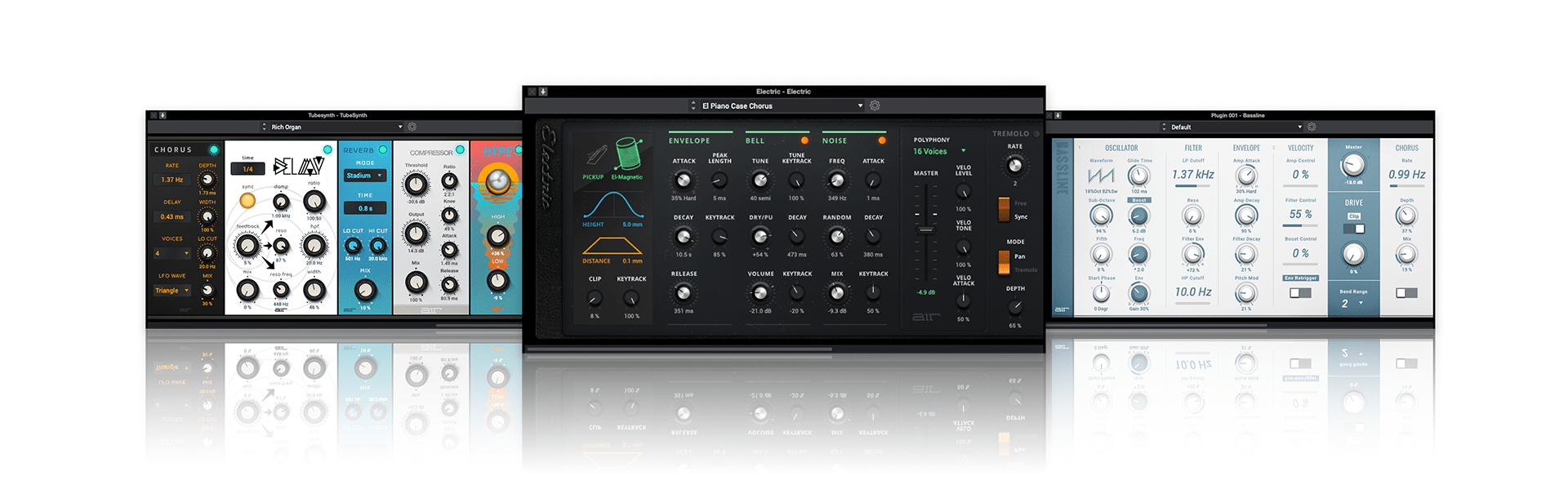Screen dimensions: 1568x494
Task: Open the LFO Wave Triangle dropdown
Action: click(x=172, y=291)
